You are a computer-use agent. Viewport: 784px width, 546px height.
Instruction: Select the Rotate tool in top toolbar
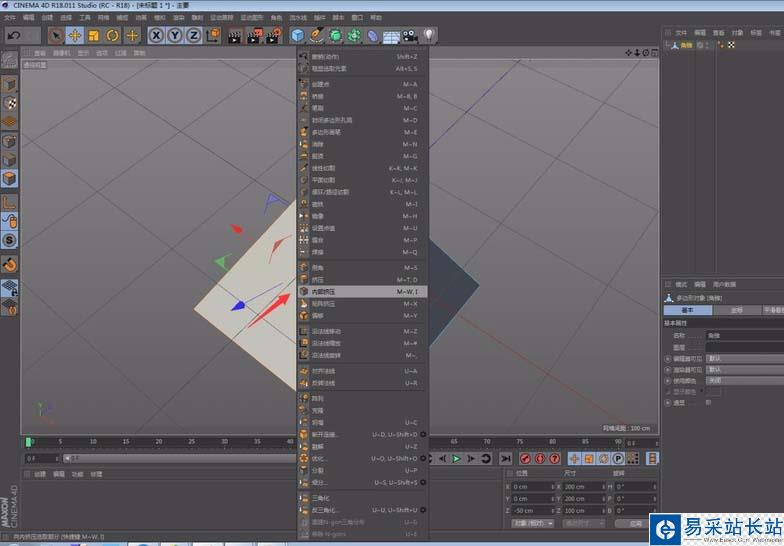pyautogui.click(x=112, y=36)
